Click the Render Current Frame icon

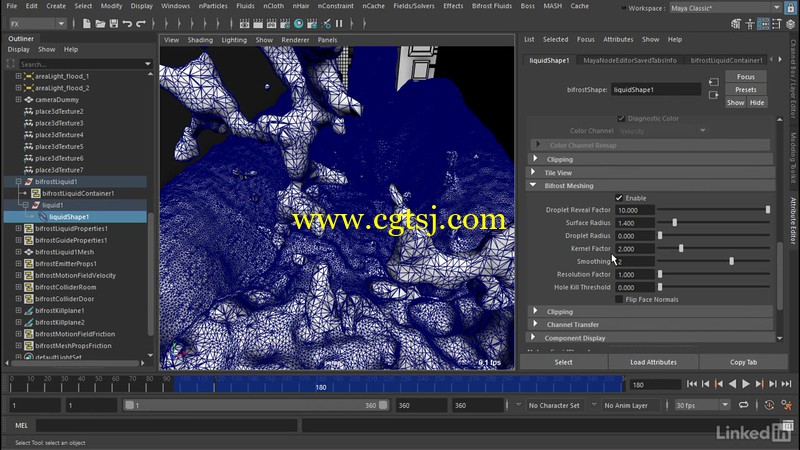[x=258, y=24]
